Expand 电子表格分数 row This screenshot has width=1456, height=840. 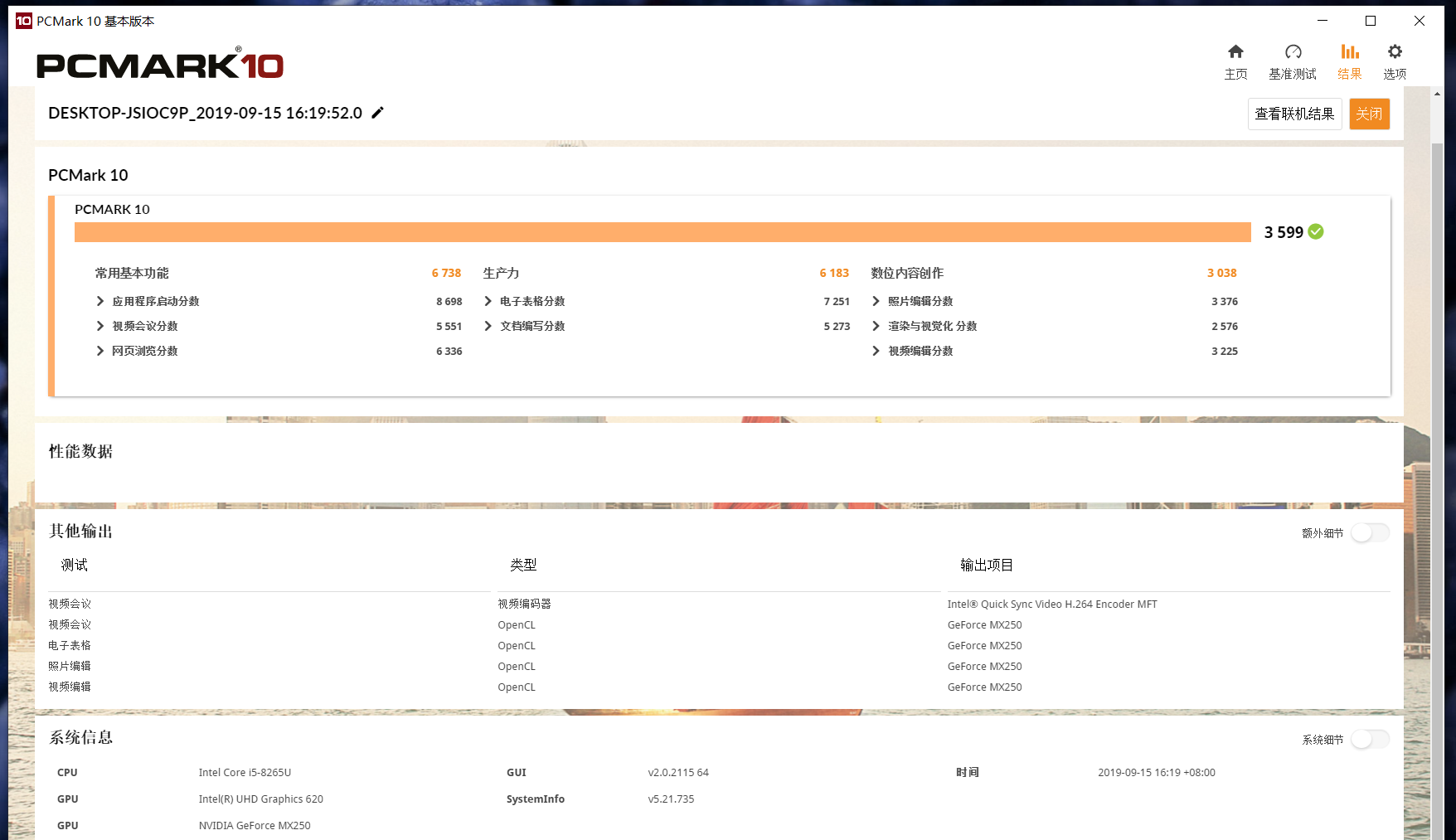488,301
